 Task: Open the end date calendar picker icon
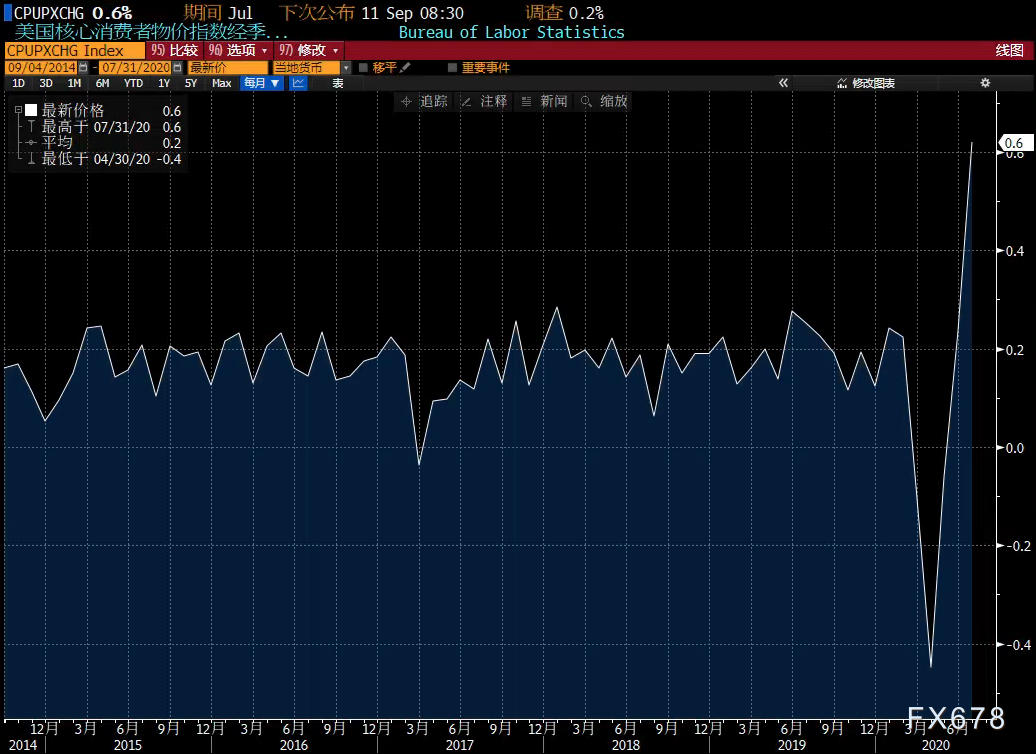(177, 67)
